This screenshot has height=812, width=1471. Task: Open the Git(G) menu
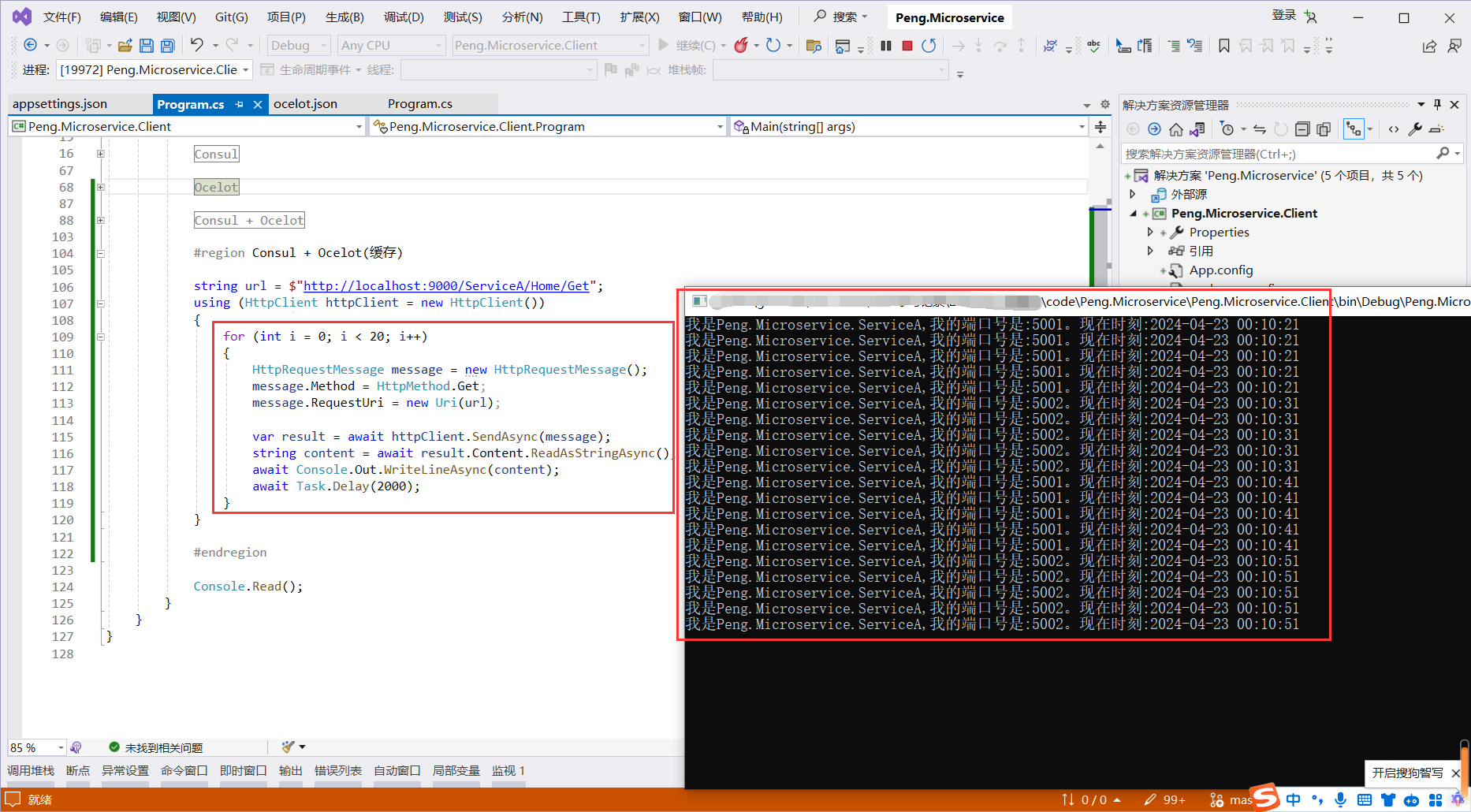coord(232,17)
